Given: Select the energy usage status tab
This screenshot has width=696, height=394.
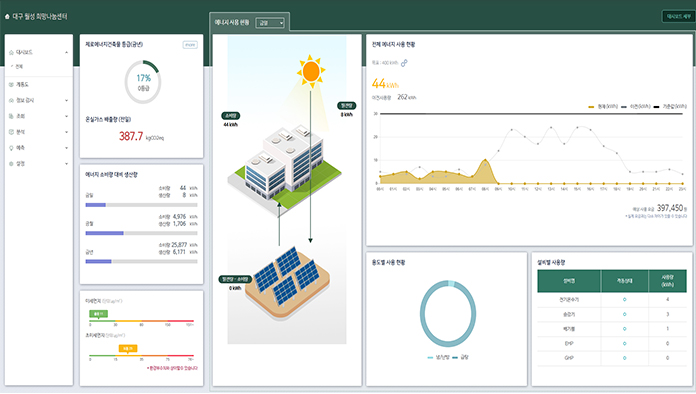Looking at the screenshot, I should [232, 23].
